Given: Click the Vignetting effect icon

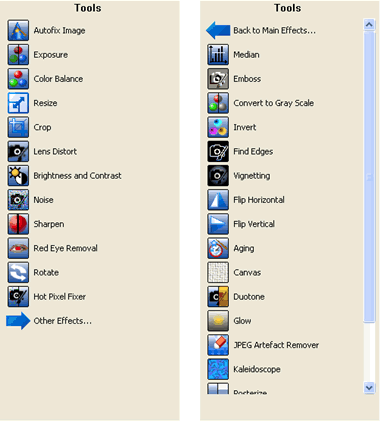Looking at the screenshot, I should [x=218, y=176].
